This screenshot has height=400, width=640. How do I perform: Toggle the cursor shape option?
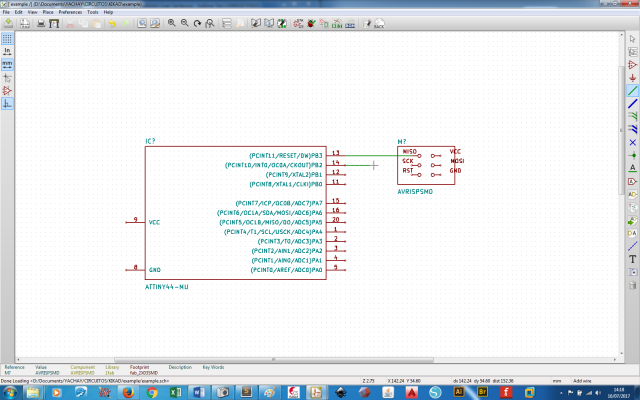[7, 78]
